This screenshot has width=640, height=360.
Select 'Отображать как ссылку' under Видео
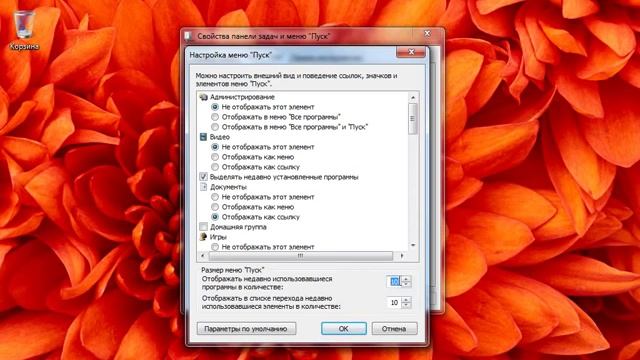point(215,167)
